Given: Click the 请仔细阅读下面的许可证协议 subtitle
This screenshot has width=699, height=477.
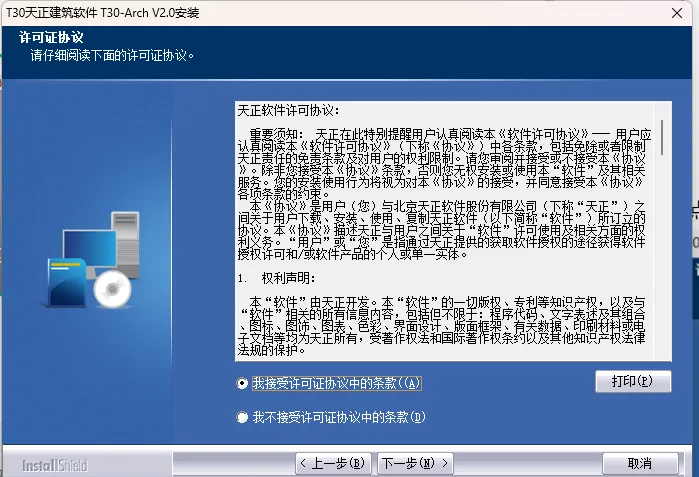Looking at the screenshot, I should (x=112, y=56).
